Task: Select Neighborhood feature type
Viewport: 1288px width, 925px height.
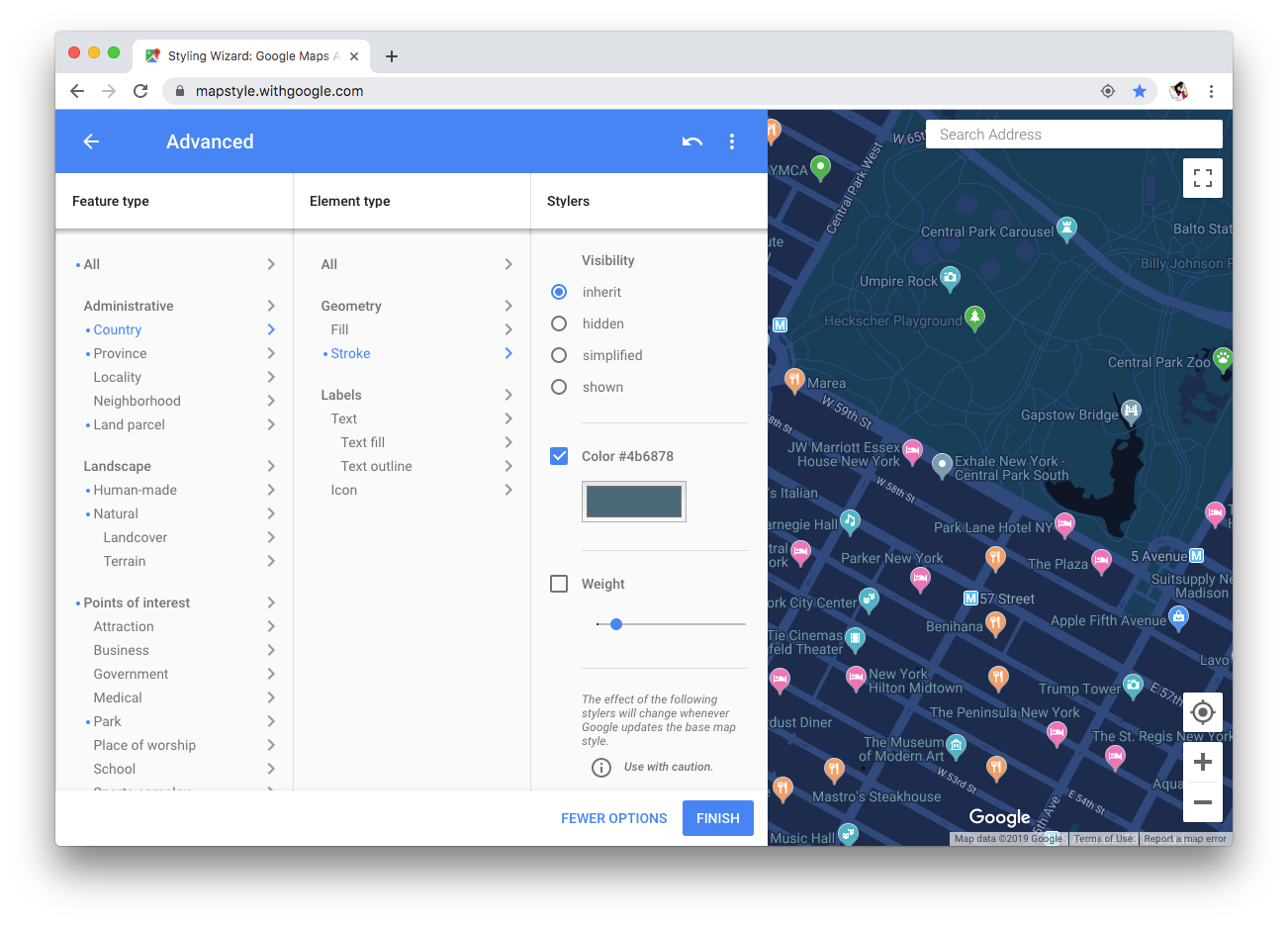Action: point(138,401)
